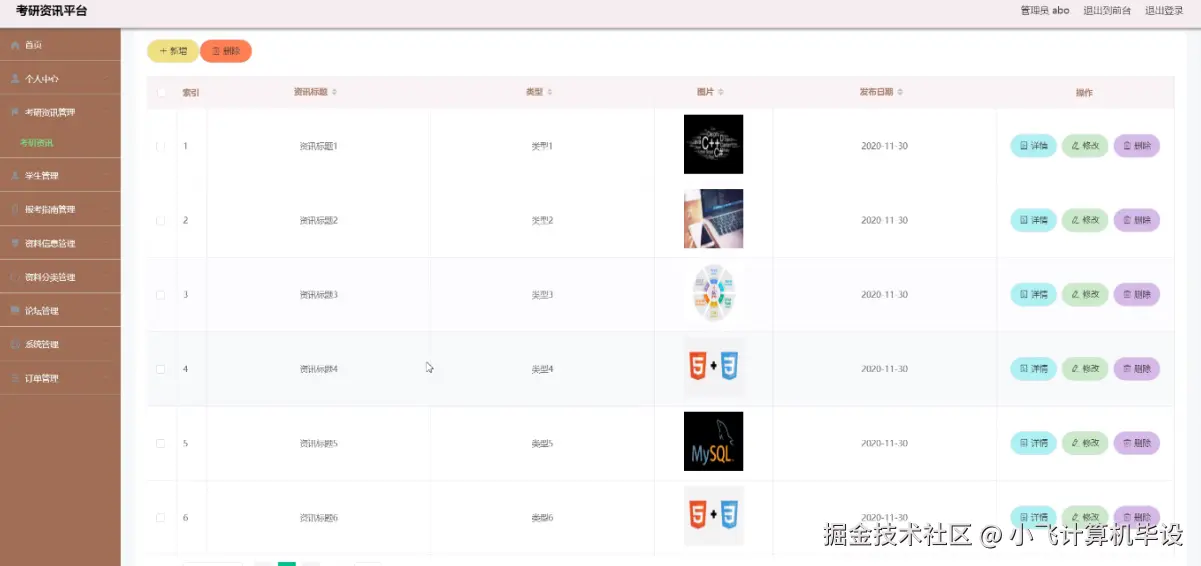Click 退出到前台 in the top bar
This screenshot has height=566, width=1201.
point(1107,11)
